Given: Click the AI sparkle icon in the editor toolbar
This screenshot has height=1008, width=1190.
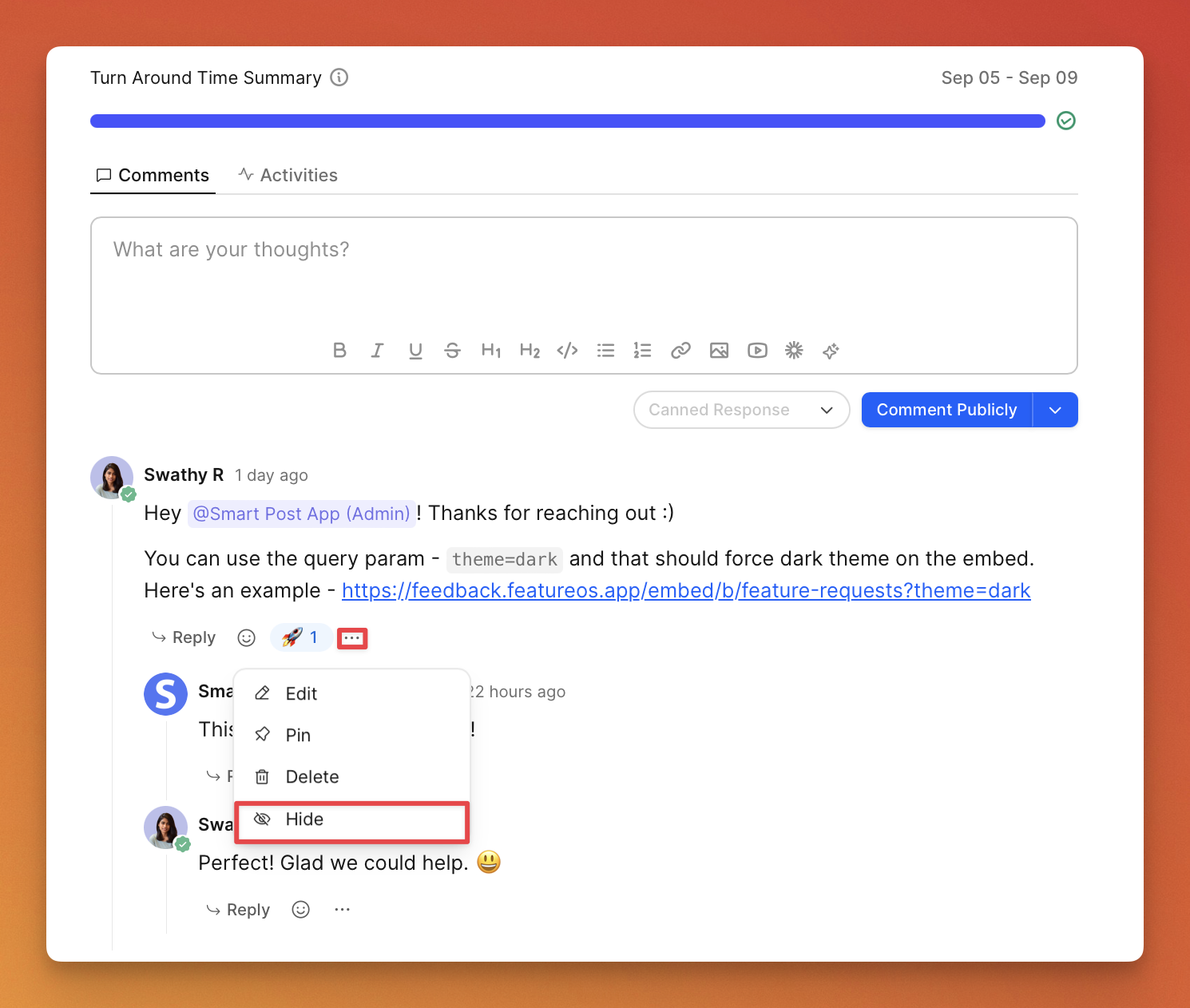Looking at the screenshot, I should (831, 351).
